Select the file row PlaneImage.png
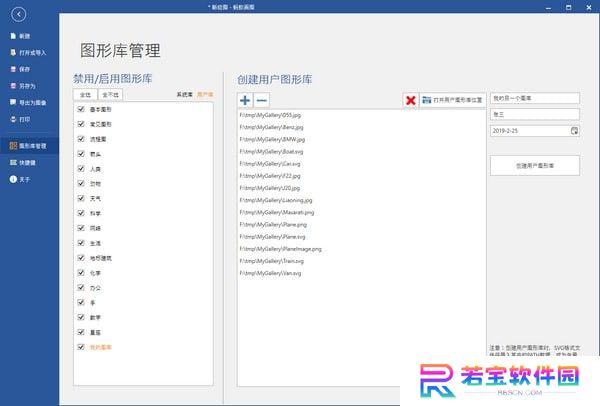600x406 pixels. point(361,249)
